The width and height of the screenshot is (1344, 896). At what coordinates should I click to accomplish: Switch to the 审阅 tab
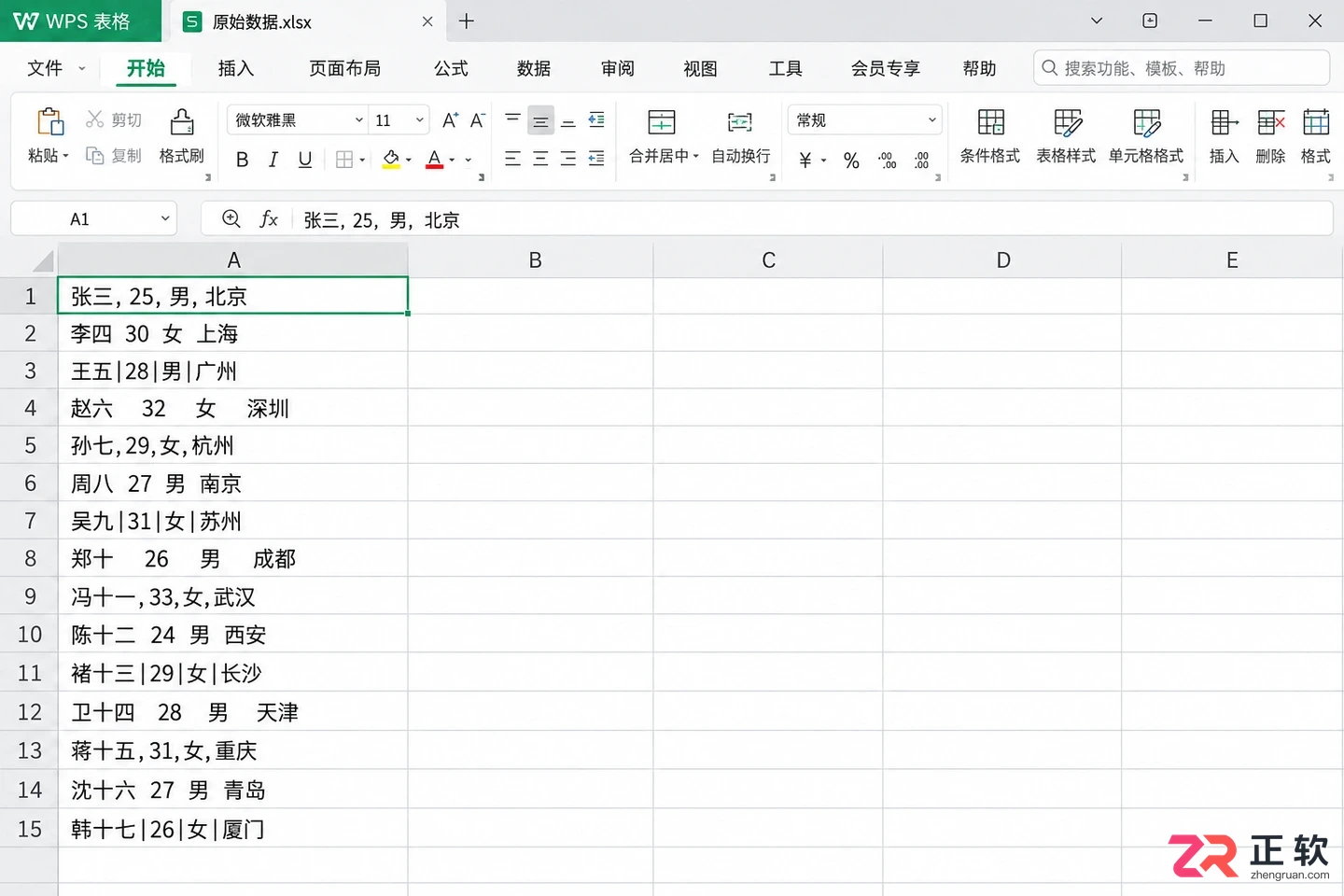click(x=617, y=68)
